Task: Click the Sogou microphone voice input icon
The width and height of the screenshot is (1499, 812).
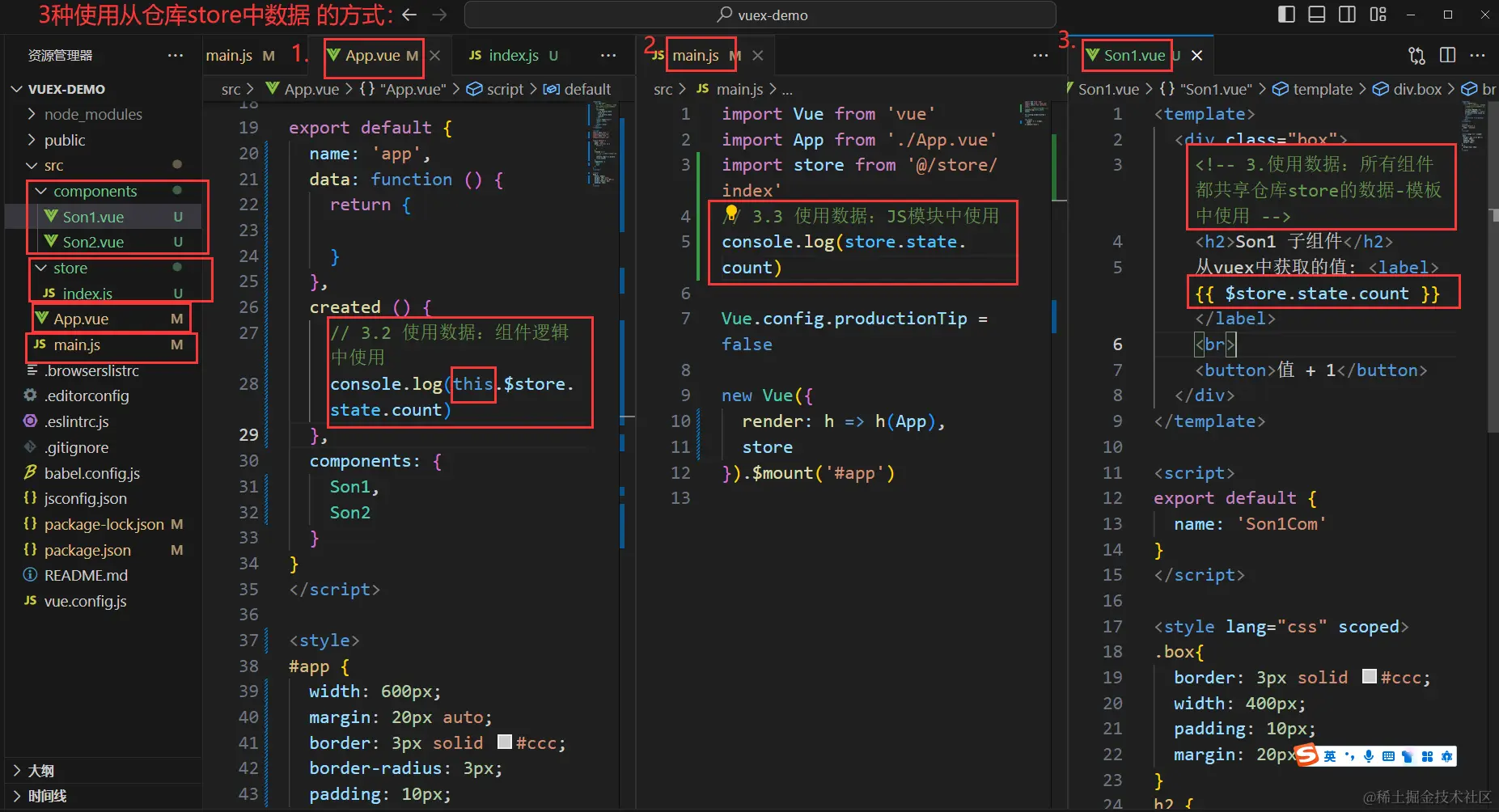Action: coord(1369,757)
